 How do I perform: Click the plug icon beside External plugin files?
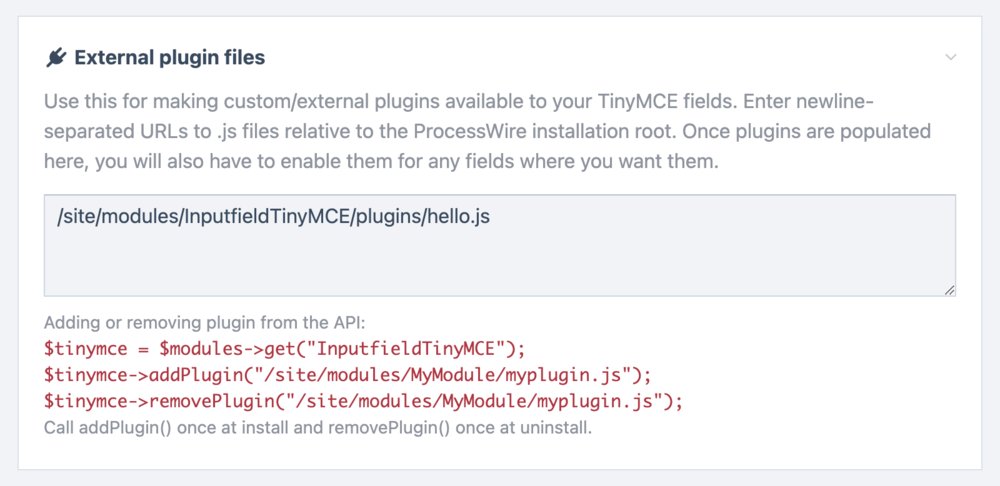(56, 58)
